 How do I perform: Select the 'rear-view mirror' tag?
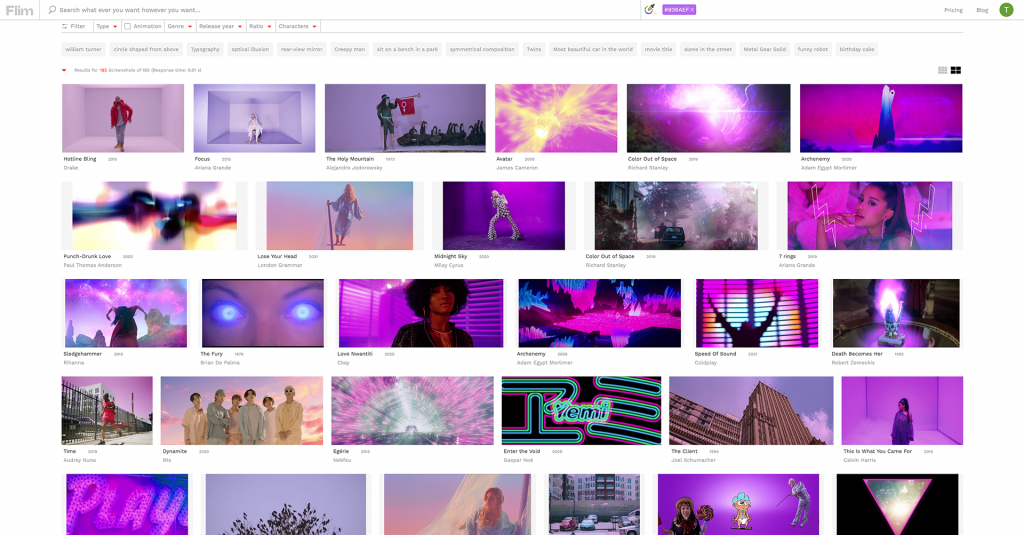pos(302,50)
